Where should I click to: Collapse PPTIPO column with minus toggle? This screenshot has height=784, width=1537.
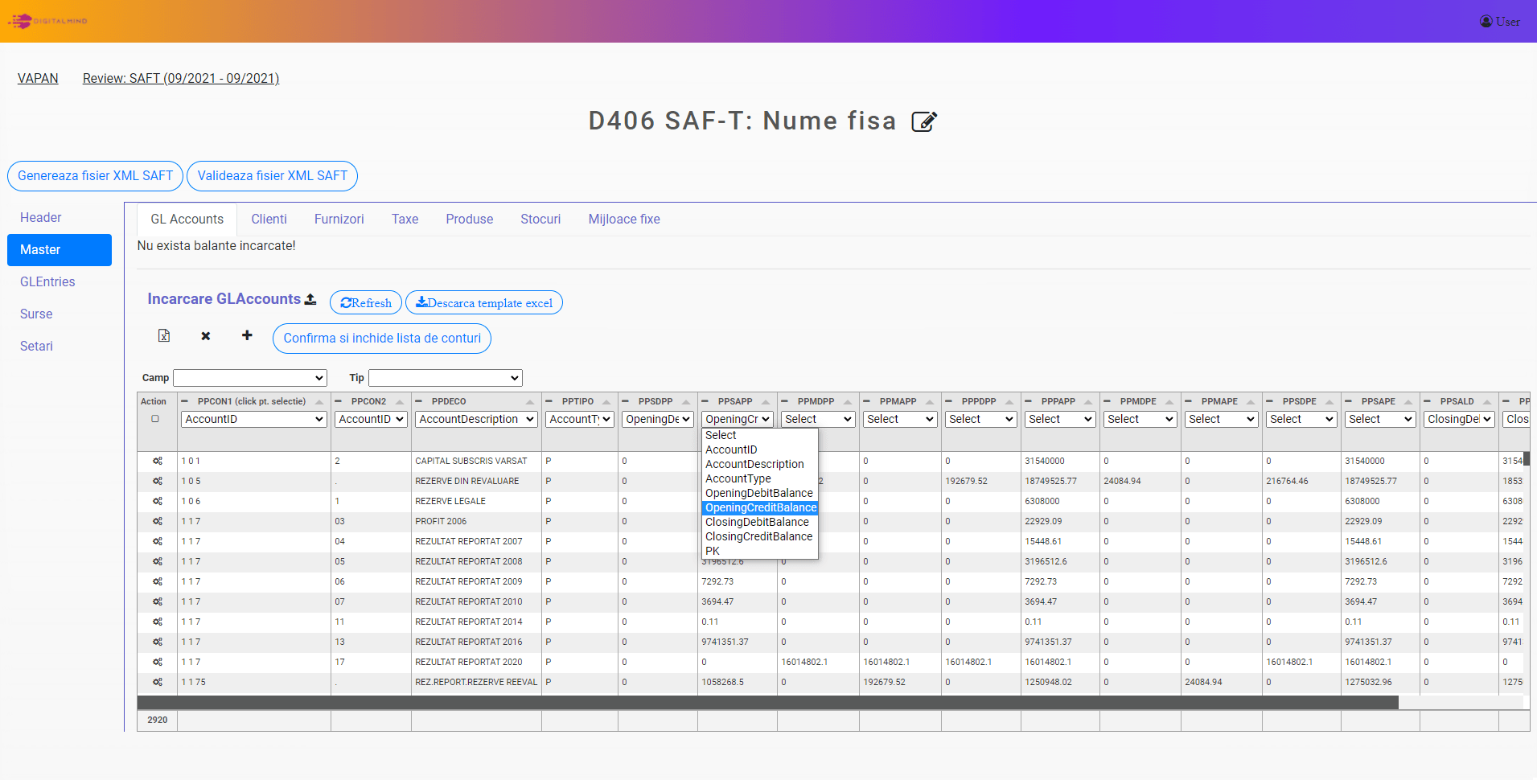tap(549, 401)
